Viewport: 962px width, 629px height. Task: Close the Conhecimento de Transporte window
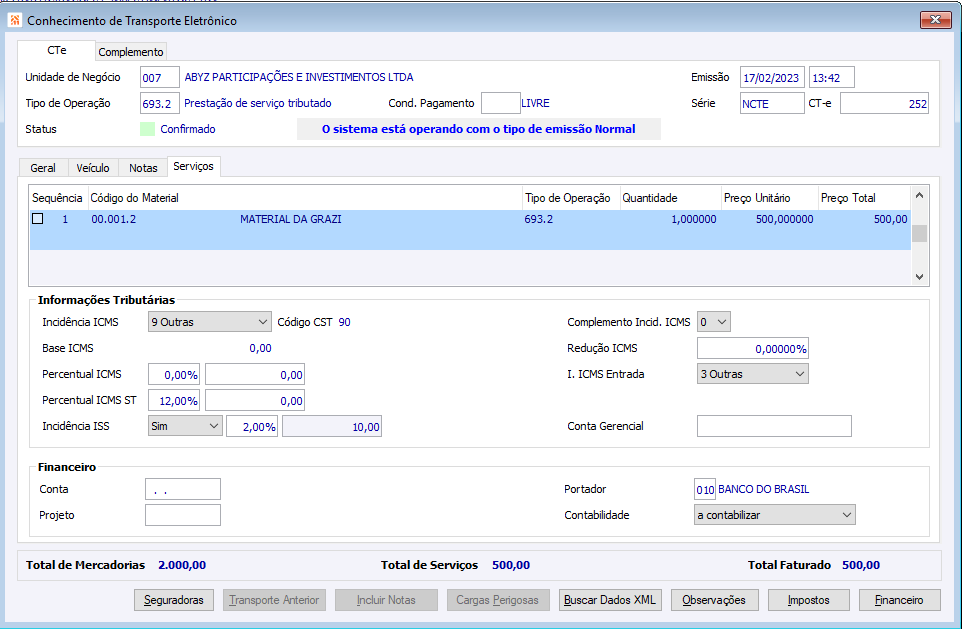(x=935, y=19)
